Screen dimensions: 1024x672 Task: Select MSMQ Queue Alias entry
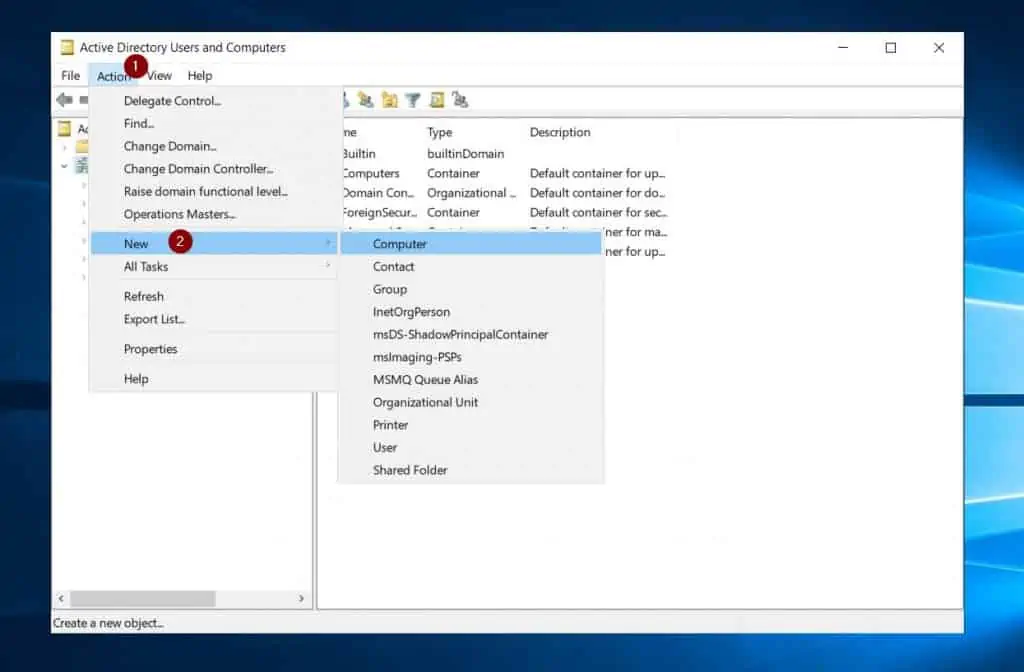point(471,379)
